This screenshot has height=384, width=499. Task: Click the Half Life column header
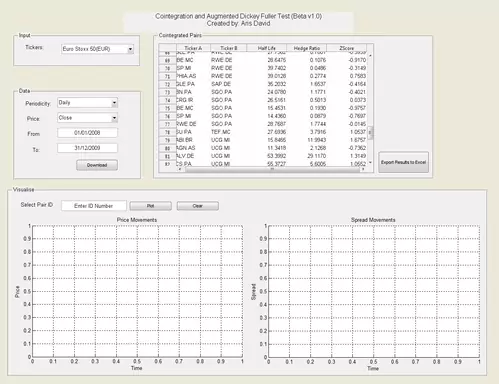coord(267,48)
